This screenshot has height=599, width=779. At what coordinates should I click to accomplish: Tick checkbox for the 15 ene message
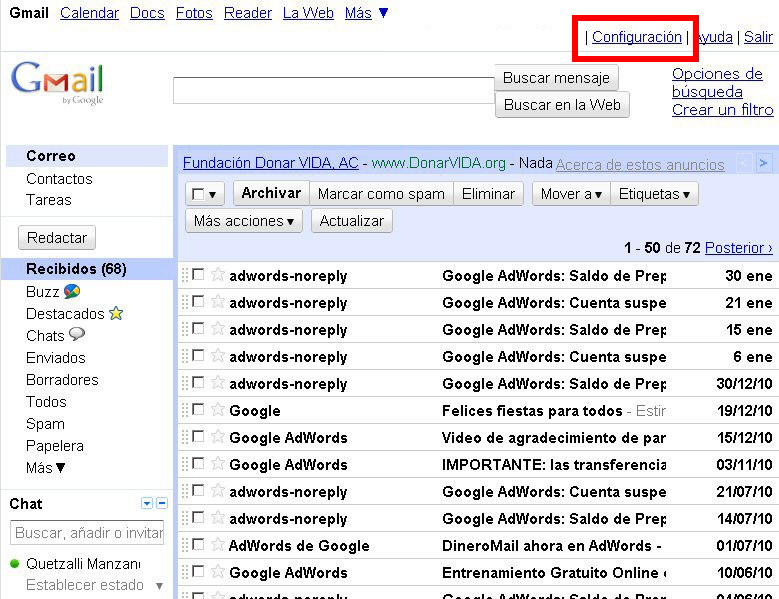(x=198, y=328)
